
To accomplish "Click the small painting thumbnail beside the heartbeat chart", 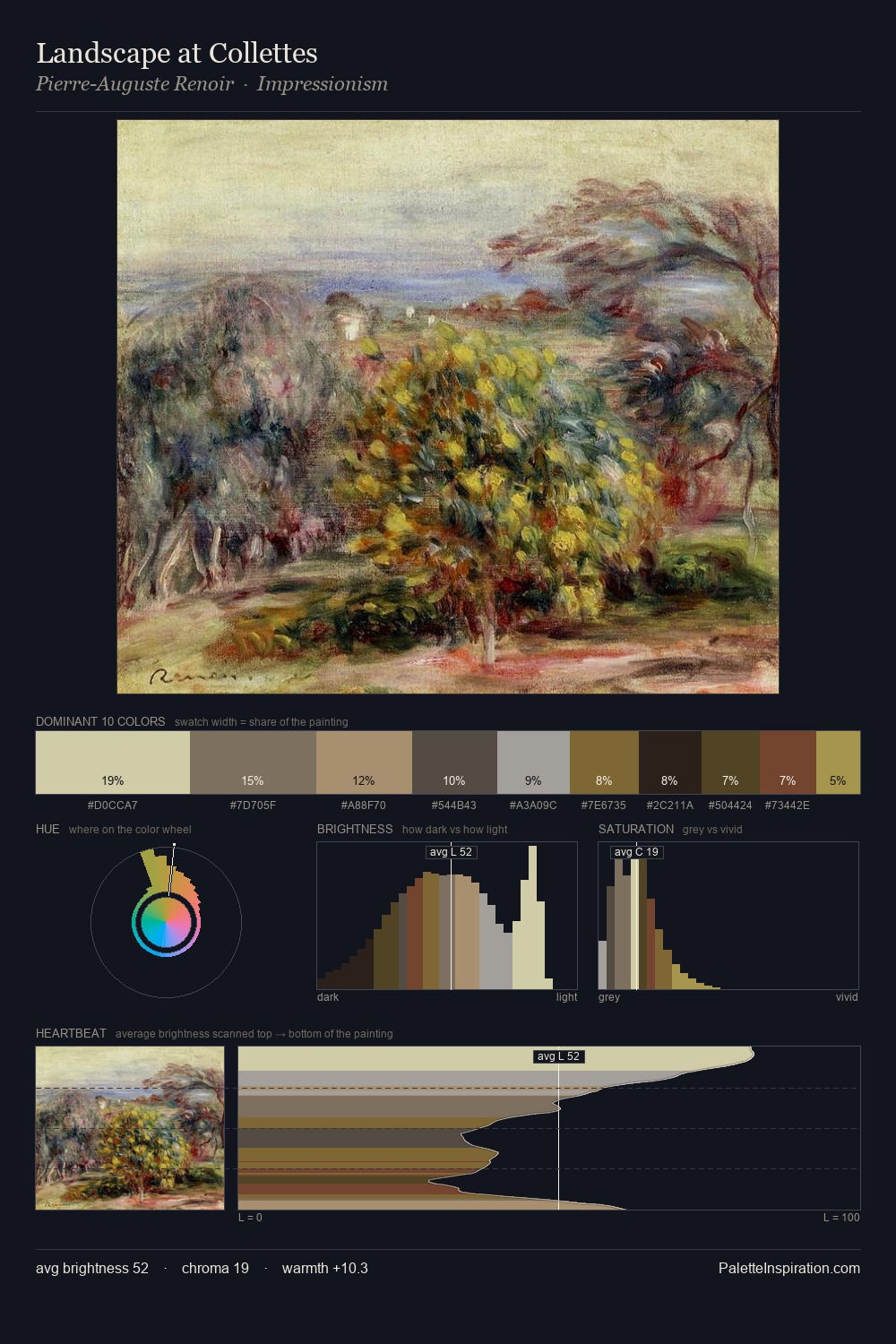I will click(x=130, y=1128).
